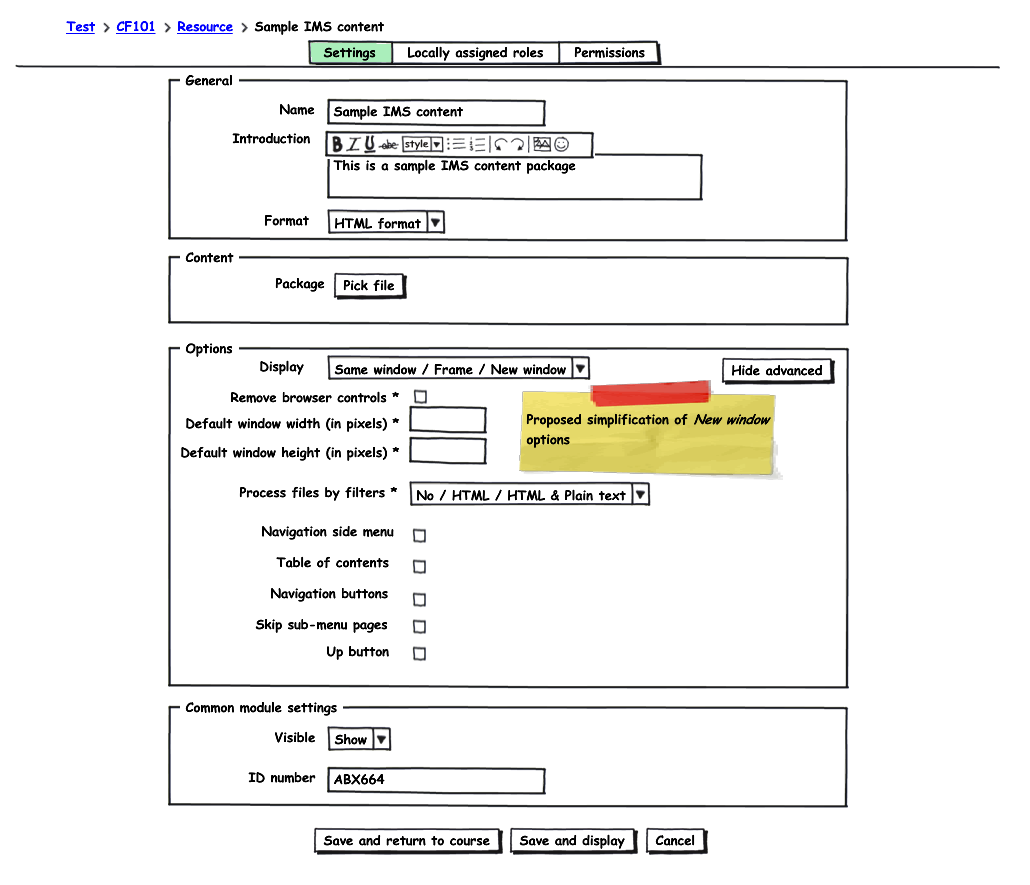Focus the Default window height field
This screenshot has width=1030, height=885.
448,451
